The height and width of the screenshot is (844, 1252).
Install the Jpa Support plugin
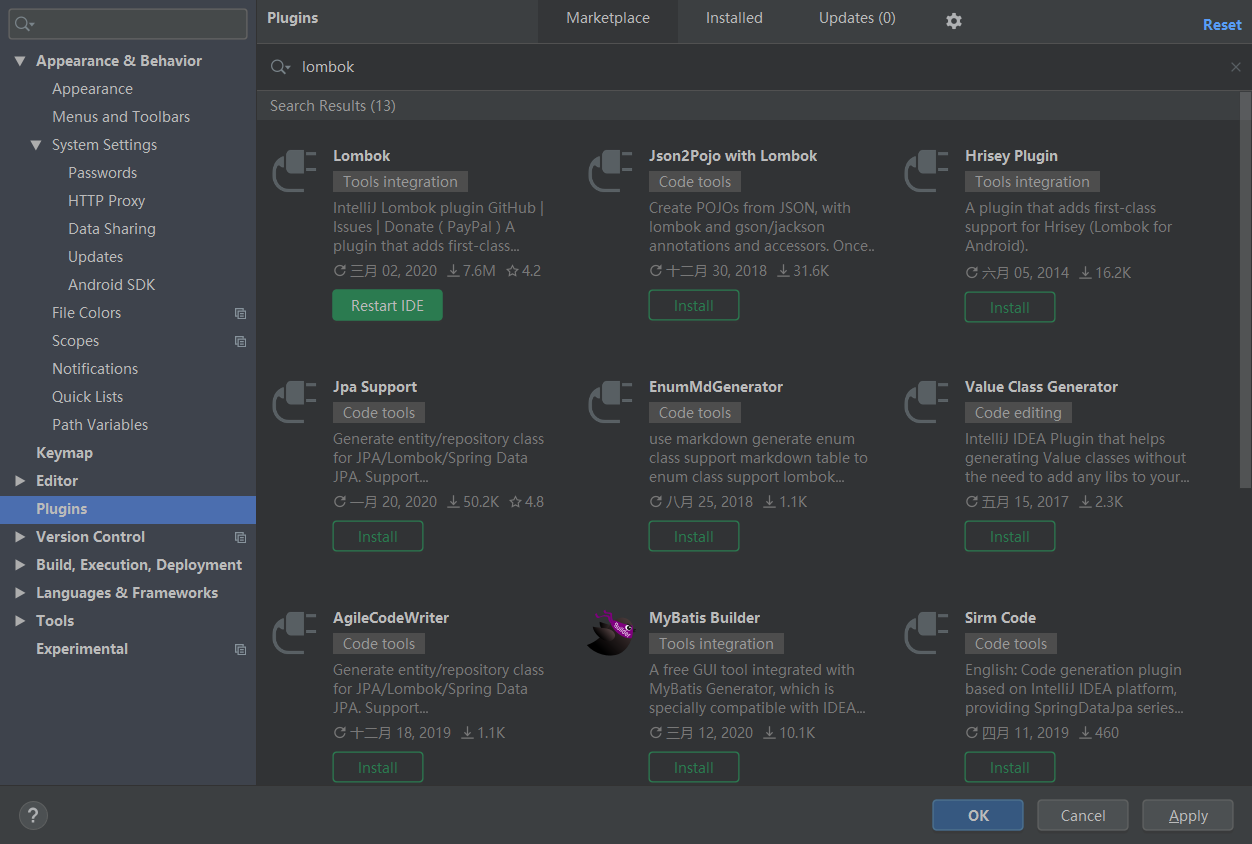378,536
